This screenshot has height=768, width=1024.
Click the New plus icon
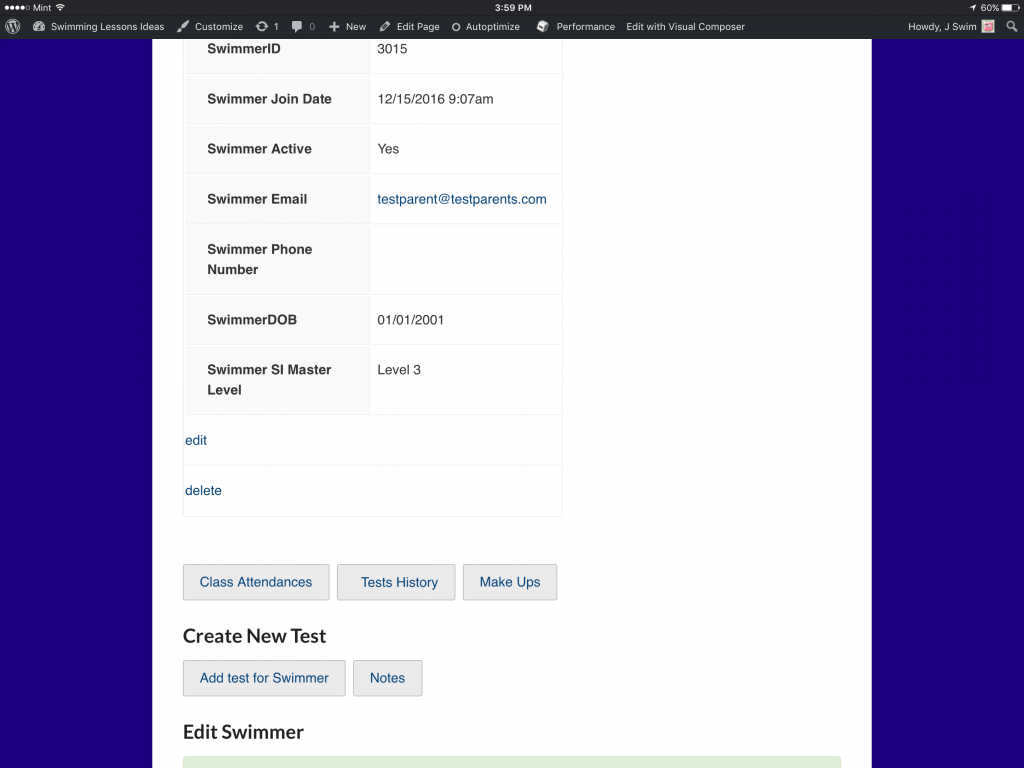coord(334,27)
